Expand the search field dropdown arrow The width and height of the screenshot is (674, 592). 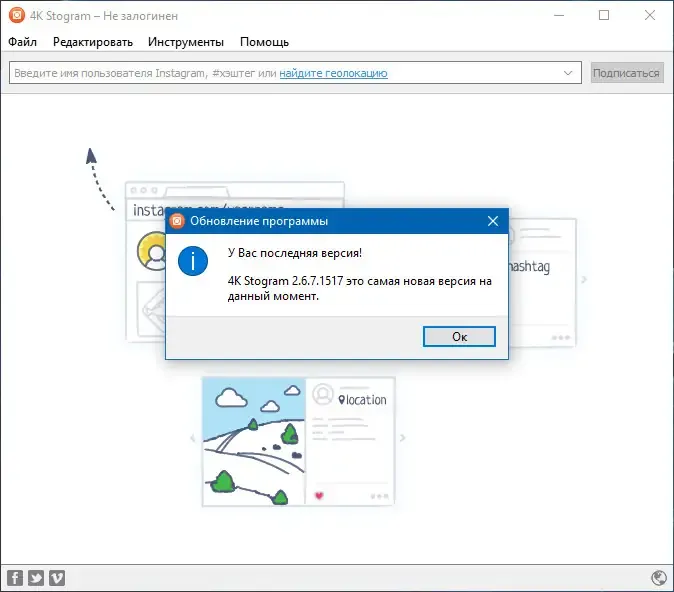coord(568,73)
